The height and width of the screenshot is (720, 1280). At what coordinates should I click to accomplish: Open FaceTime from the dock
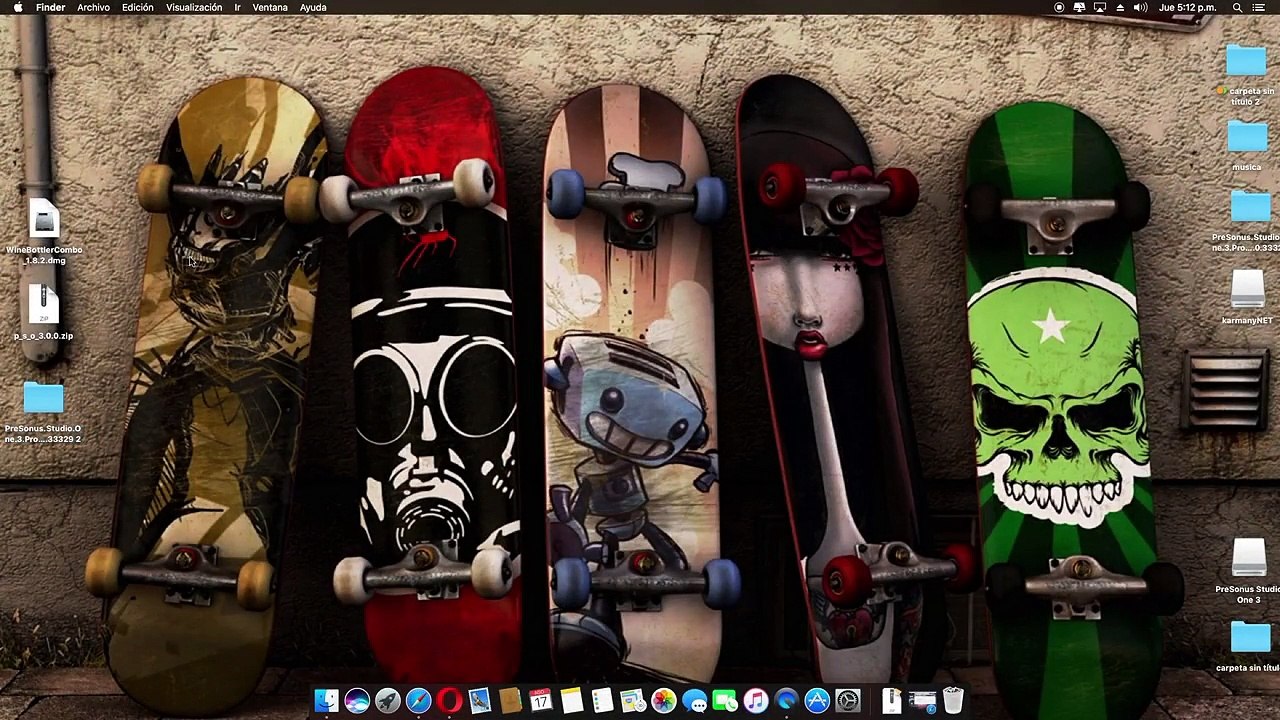click(x=725, y=701)
